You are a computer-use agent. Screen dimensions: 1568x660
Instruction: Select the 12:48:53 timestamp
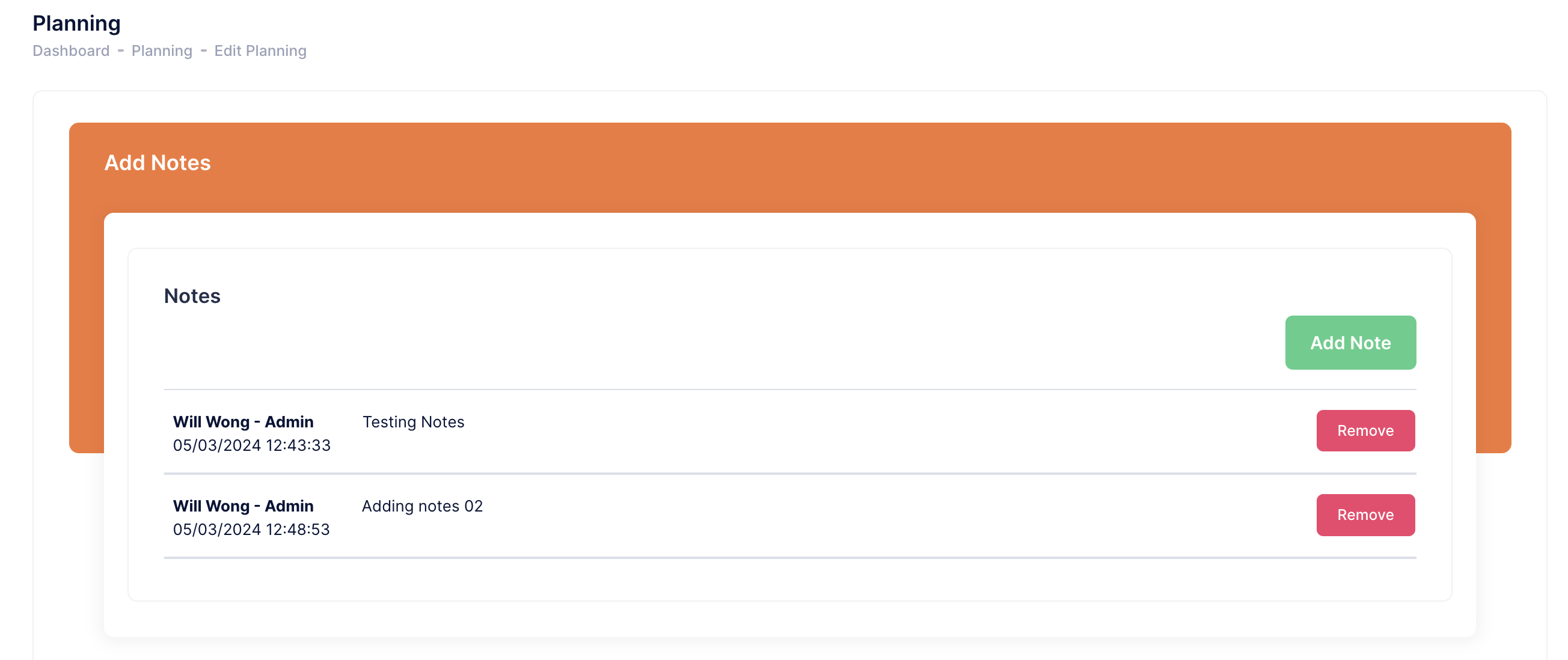tap(251, 529)
